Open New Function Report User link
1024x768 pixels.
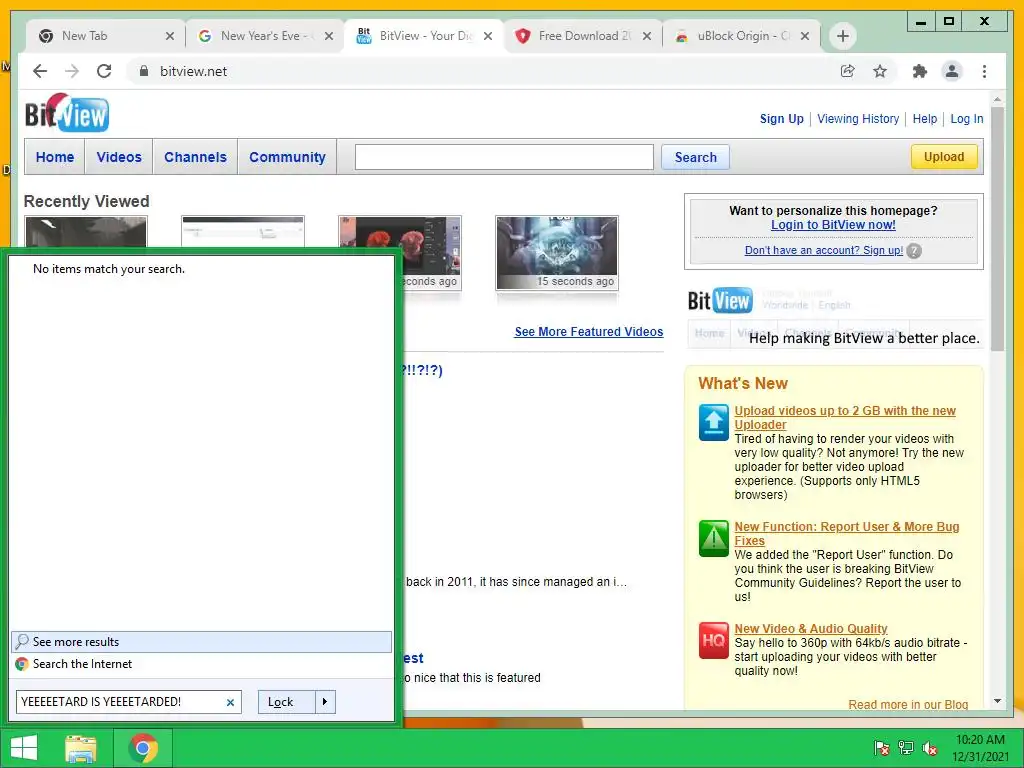click(846, 534)
